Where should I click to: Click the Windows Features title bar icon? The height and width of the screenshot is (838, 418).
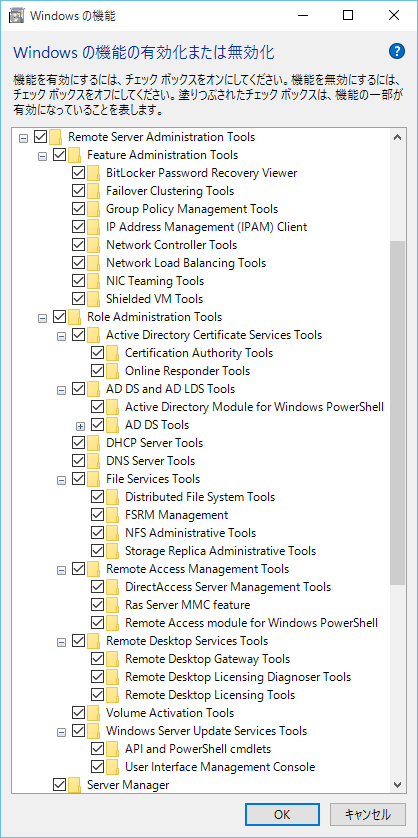click(17, 15)
